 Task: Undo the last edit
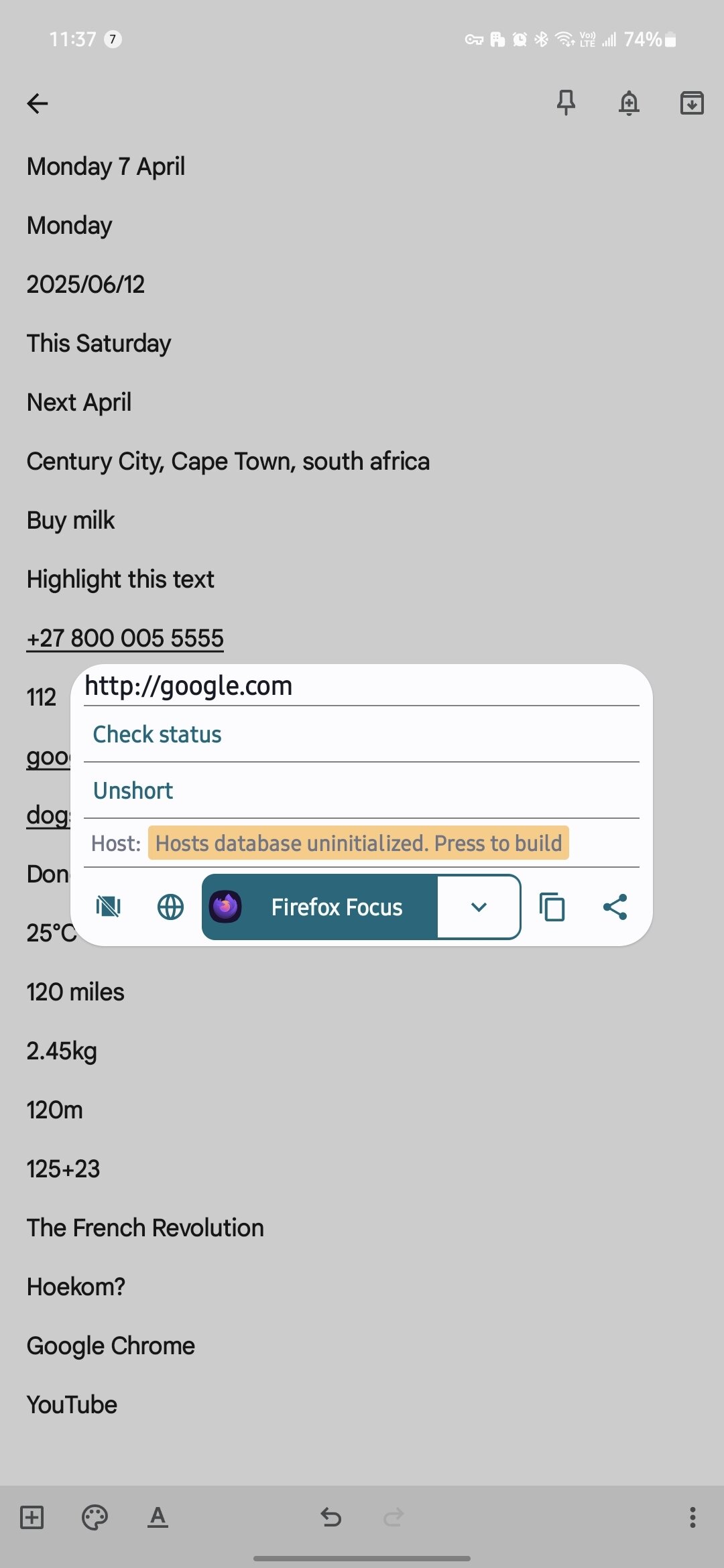click(331, 1517)
